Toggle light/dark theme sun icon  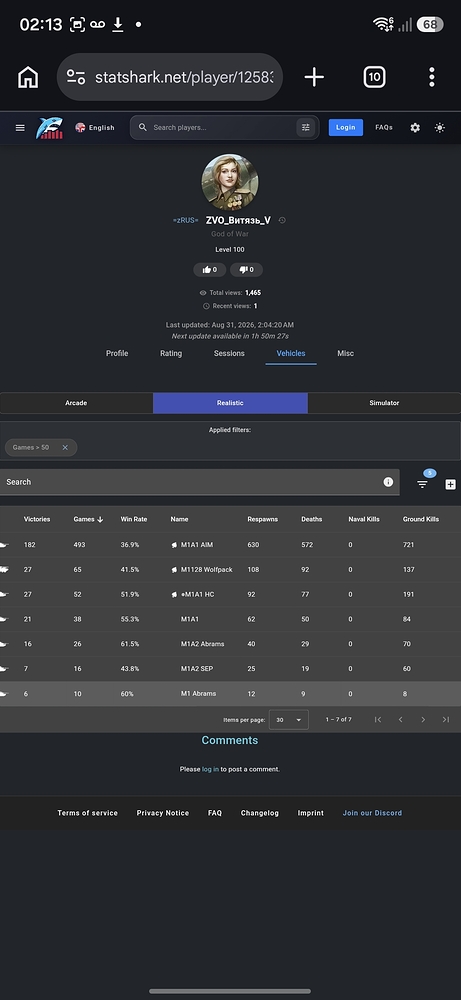[x=440, y=128]
